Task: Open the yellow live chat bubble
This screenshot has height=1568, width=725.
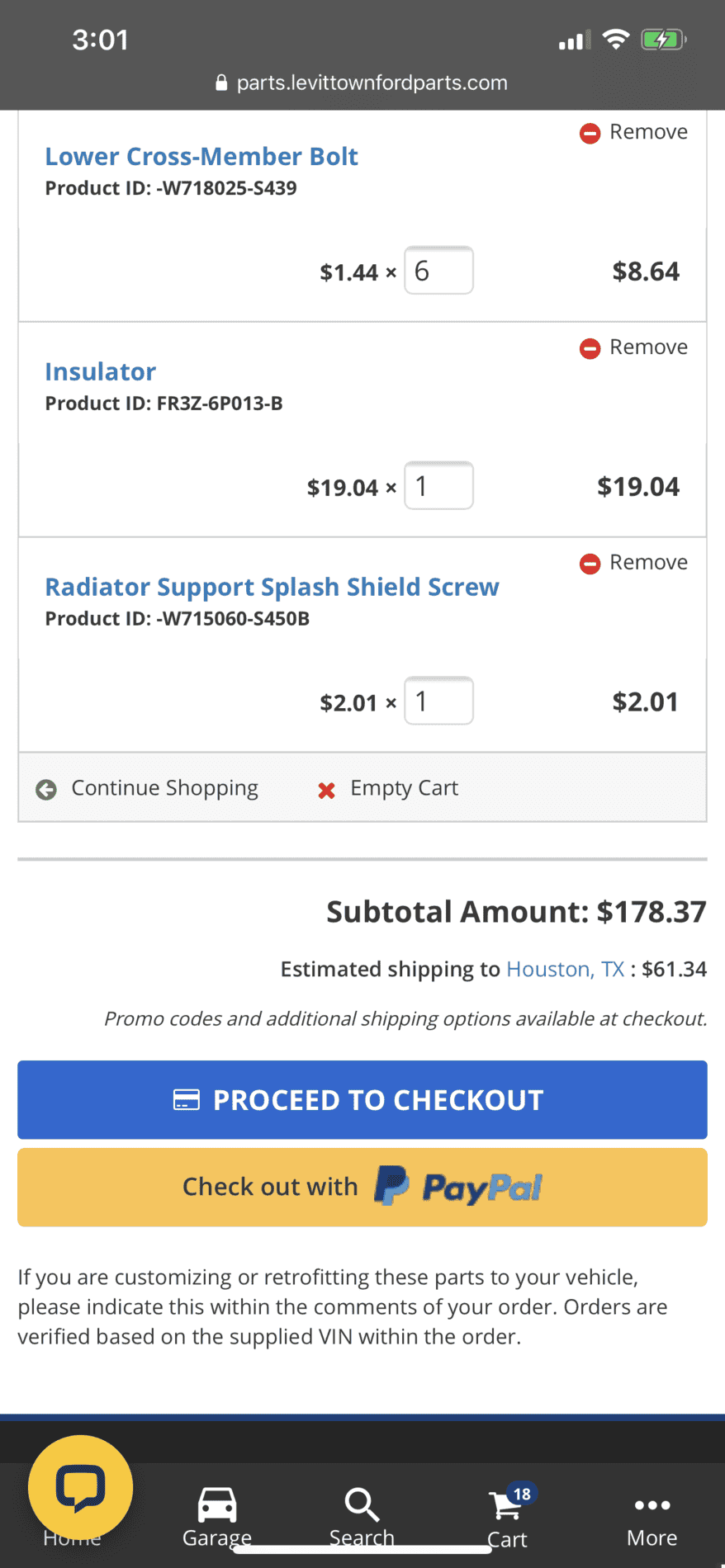Action: coord(80,1487)
